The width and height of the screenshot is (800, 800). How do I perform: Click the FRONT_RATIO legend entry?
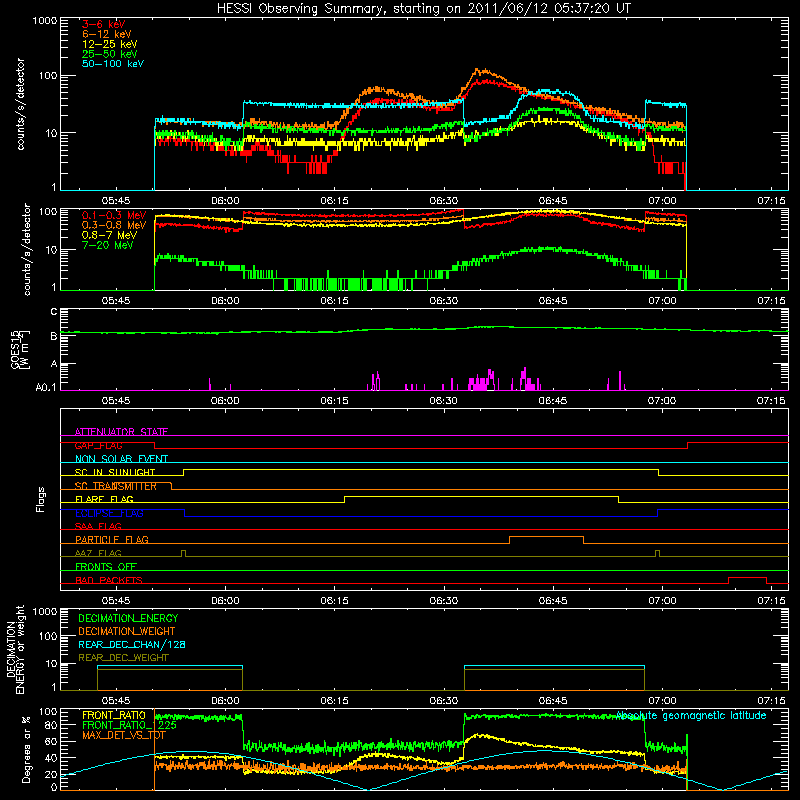click(x=114, y=715)
